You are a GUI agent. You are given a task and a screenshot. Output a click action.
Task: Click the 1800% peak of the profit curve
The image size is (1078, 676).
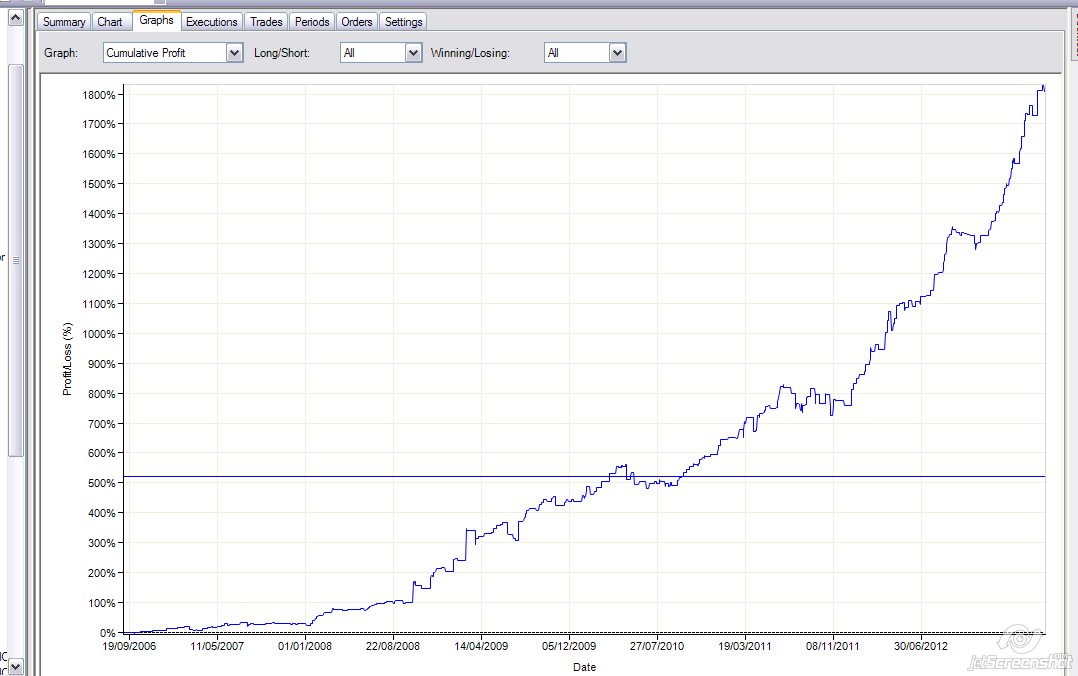(x=1042, y=87)
